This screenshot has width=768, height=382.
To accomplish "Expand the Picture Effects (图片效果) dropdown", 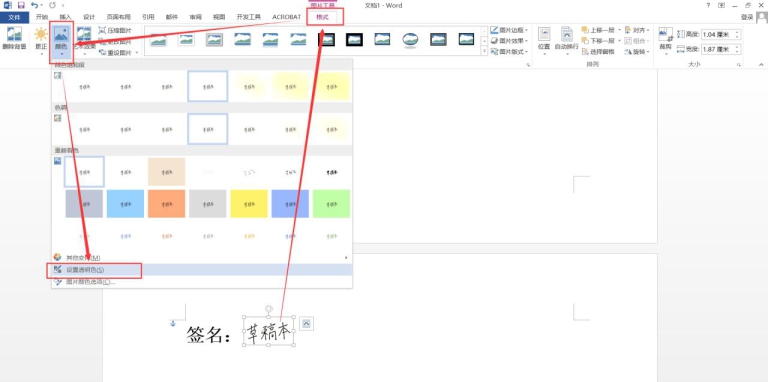I will pos(509,41).
